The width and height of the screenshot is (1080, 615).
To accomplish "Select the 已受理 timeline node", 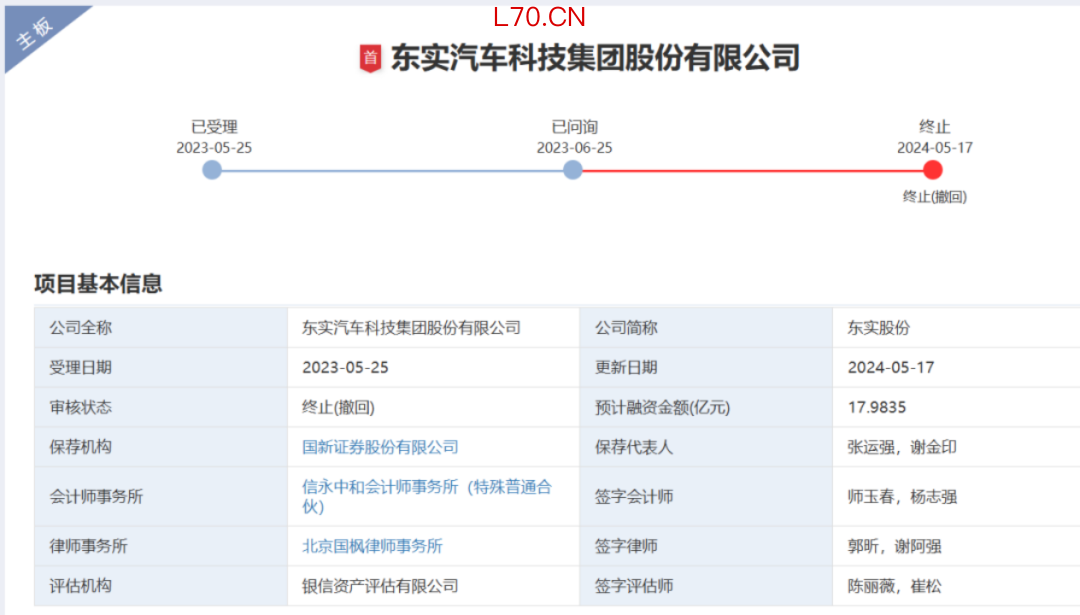I will (x=212, y=170).
